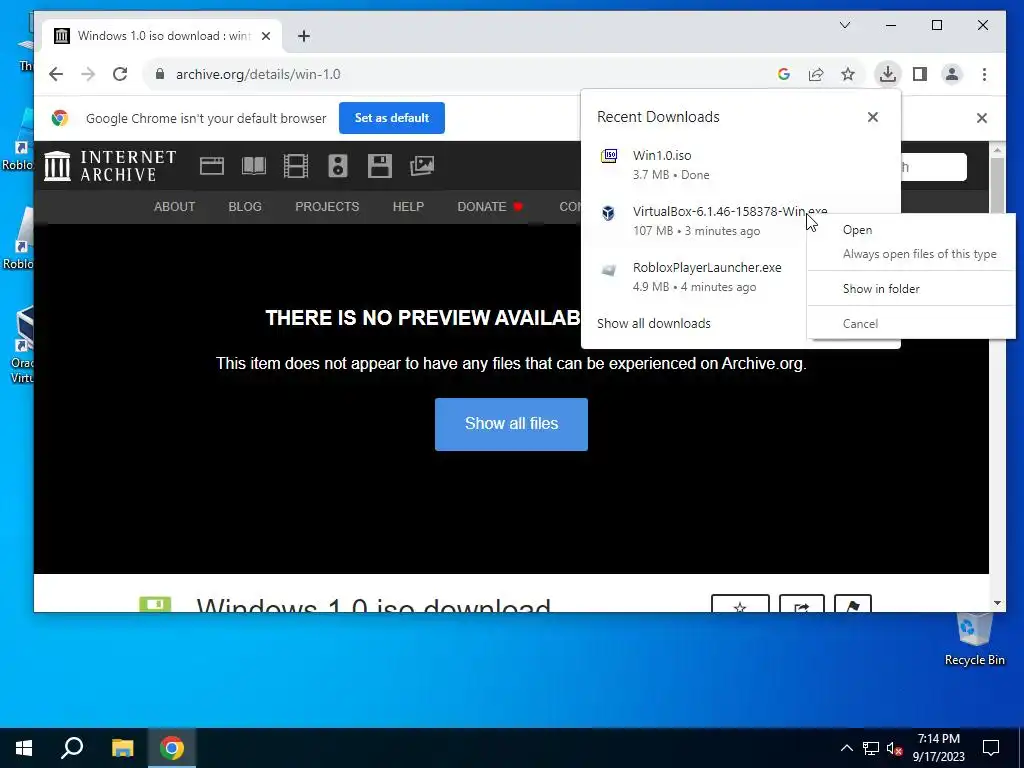Choose Open in the context menu
Image resolution: width=1024 pixels, height=768 pixels.
[911, 230]
